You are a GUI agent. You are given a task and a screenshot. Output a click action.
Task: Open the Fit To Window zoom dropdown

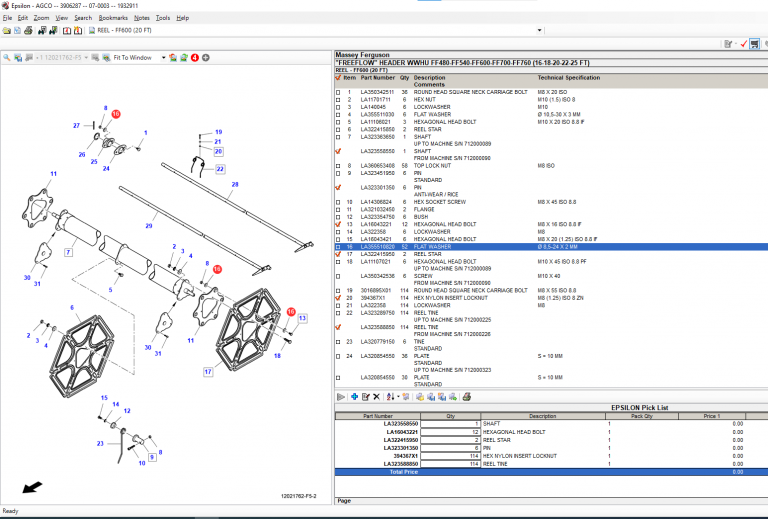pyautogui.click(x=163, y=58)
